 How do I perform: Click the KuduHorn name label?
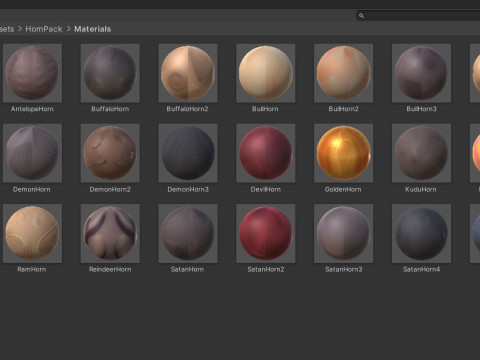click(x=421, y=189)
